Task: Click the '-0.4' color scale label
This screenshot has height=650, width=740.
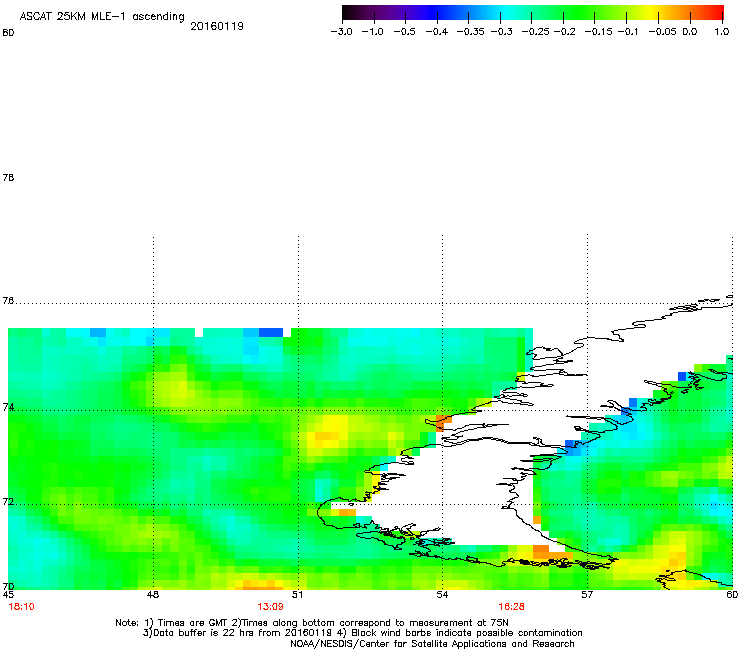Action: [x=437, y=32]
